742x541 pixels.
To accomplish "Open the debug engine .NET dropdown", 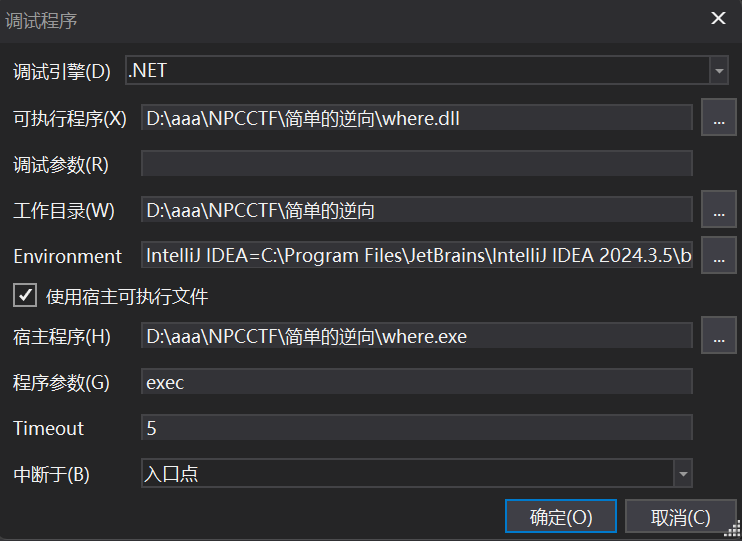I will [718, 71].
